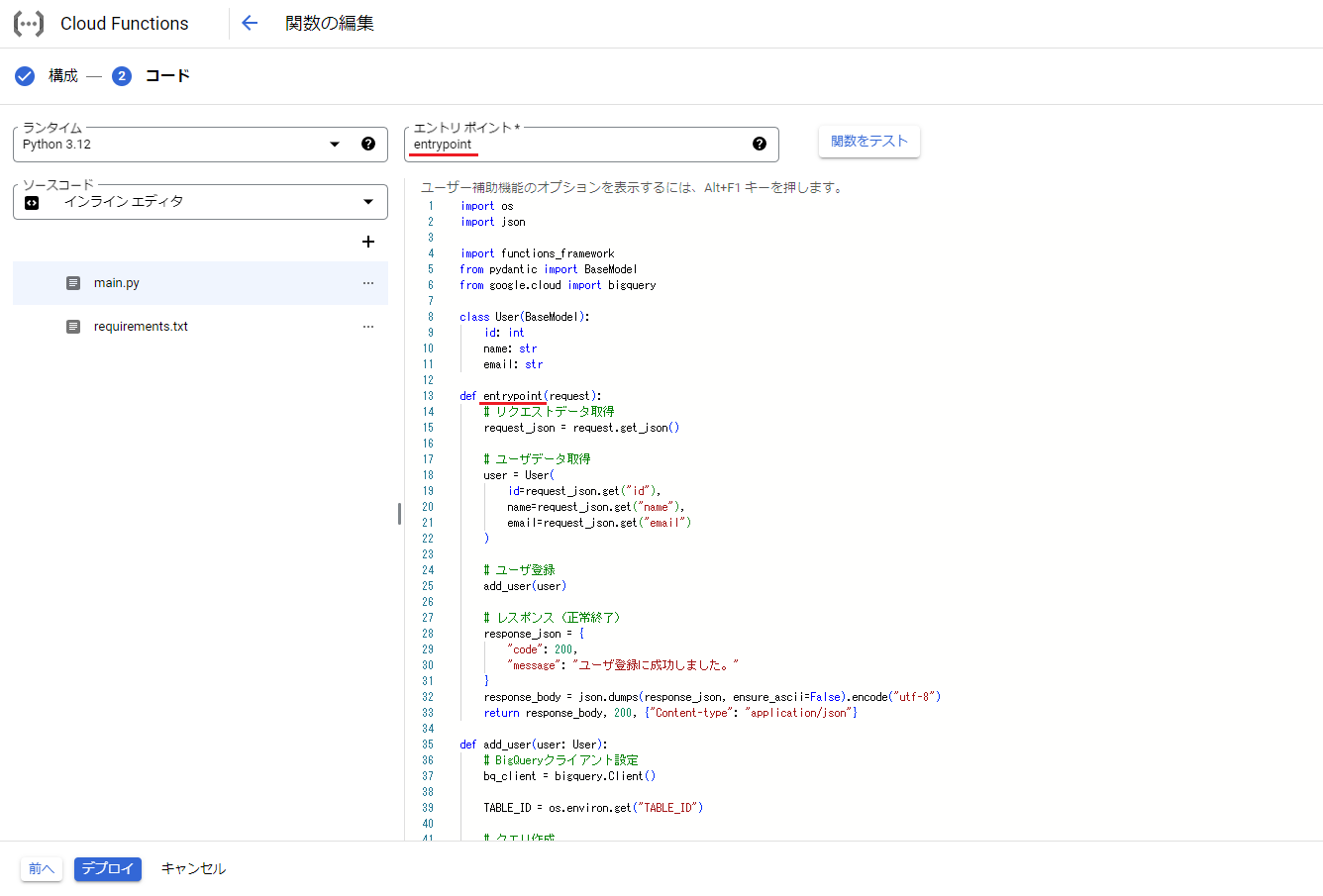Go back using the blue arrow
The width and height of the screenshot is (1323, 896).
click(250, 24)
